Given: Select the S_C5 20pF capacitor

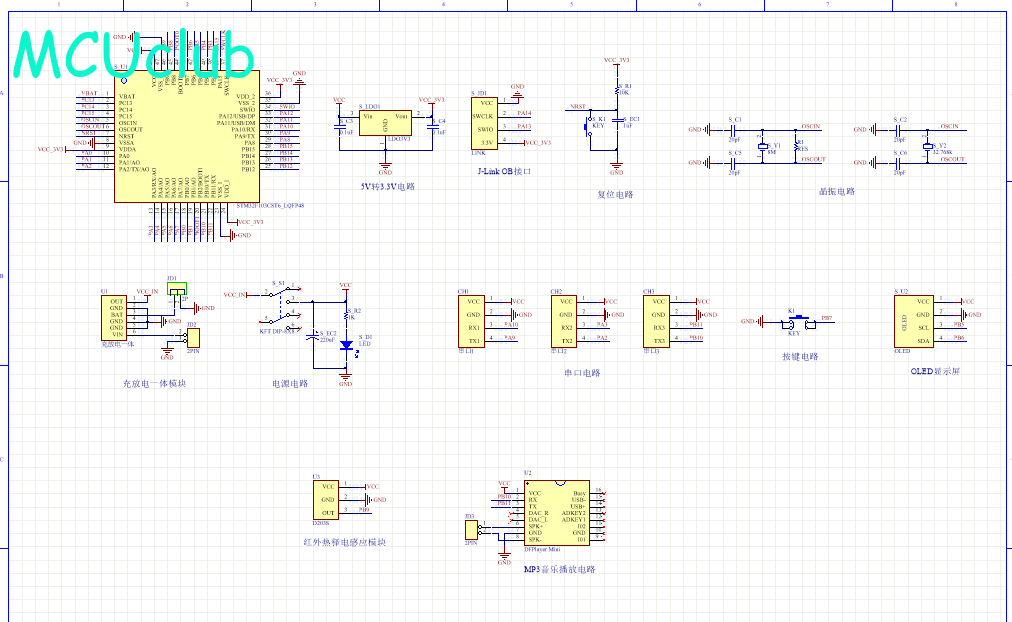Looking at the screenshot, I should [733, 163].
